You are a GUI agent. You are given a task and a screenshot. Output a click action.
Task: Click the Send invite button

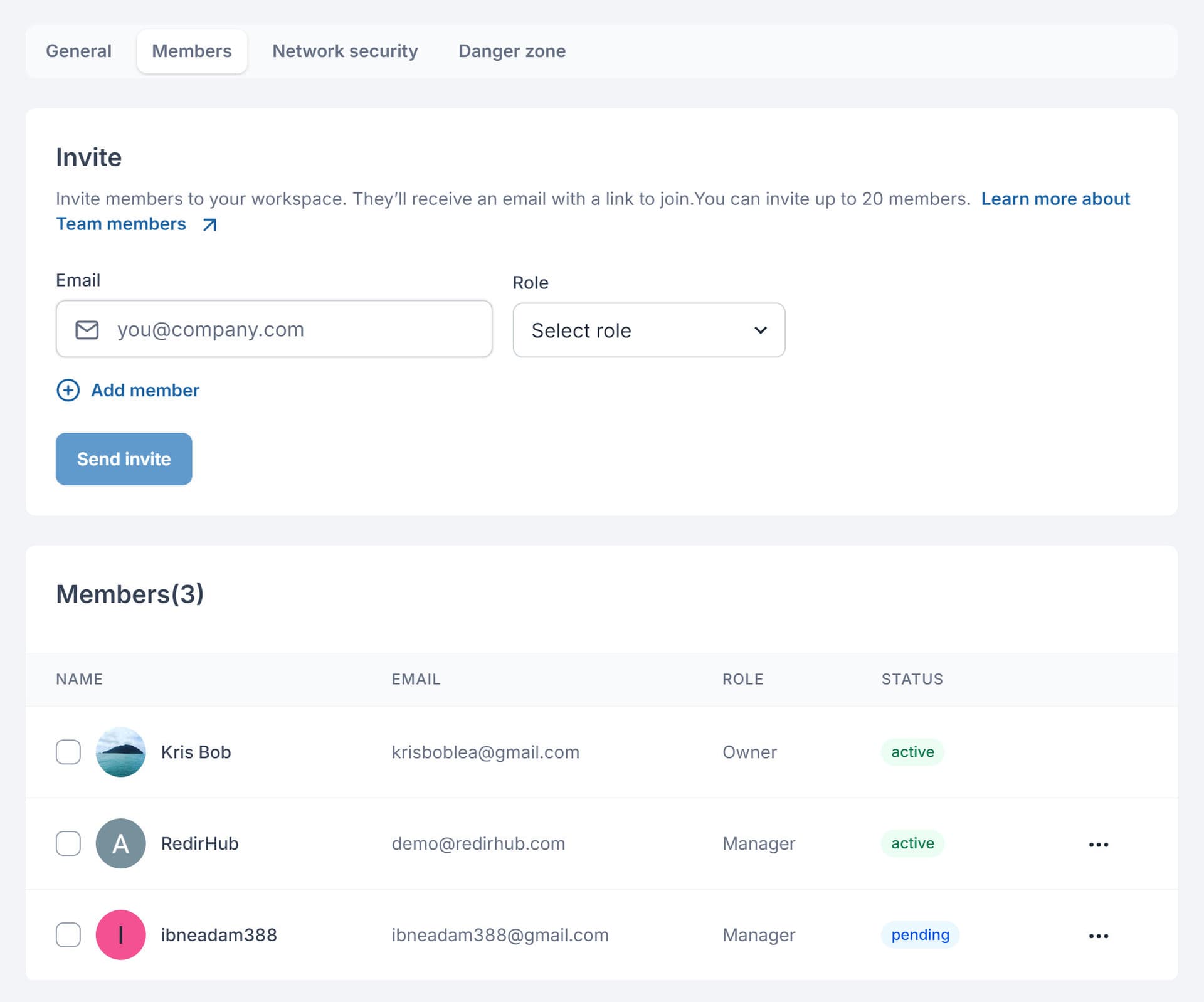[x=124, y=458]
